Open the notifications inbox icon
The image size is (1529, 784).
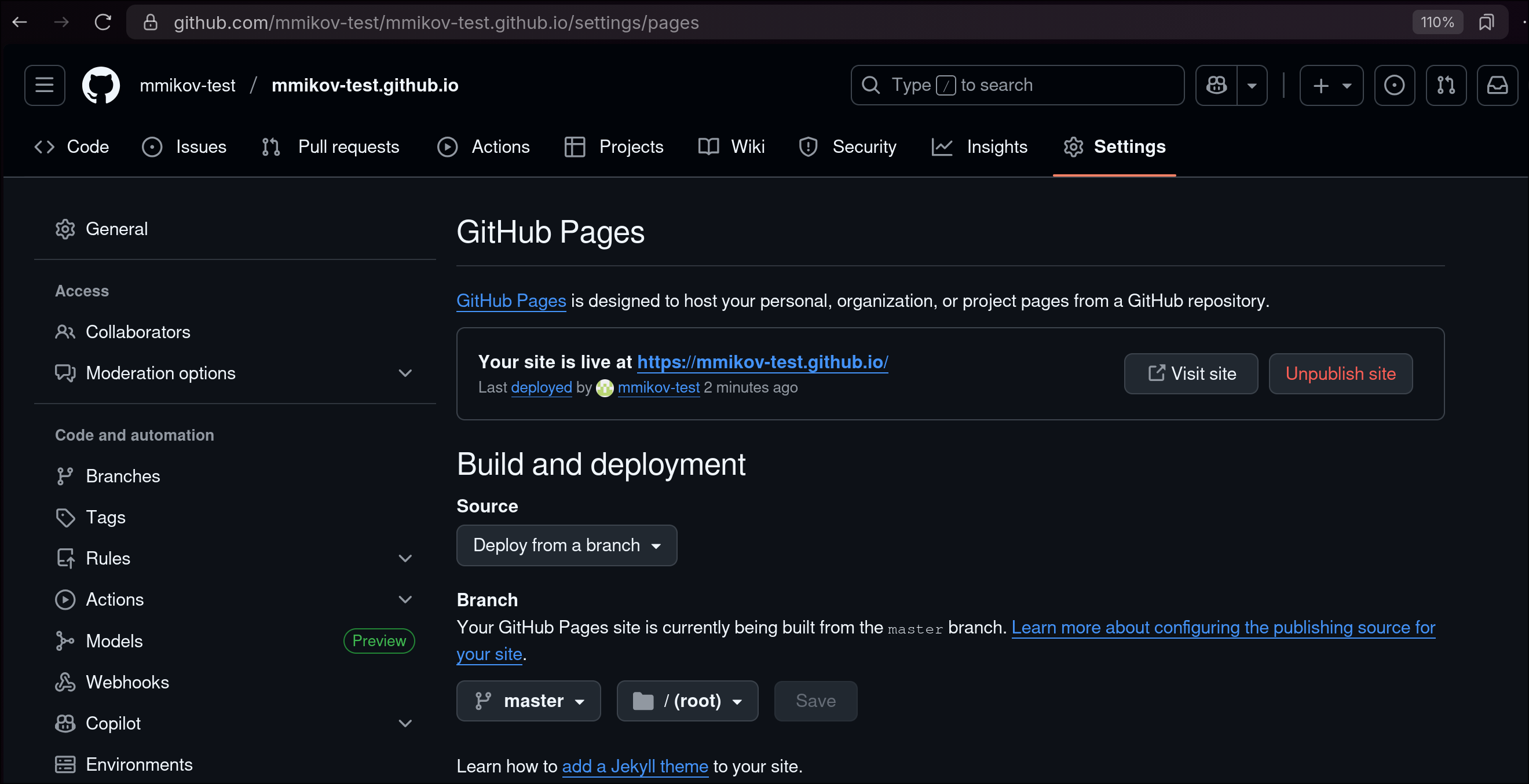[1497, 86]
